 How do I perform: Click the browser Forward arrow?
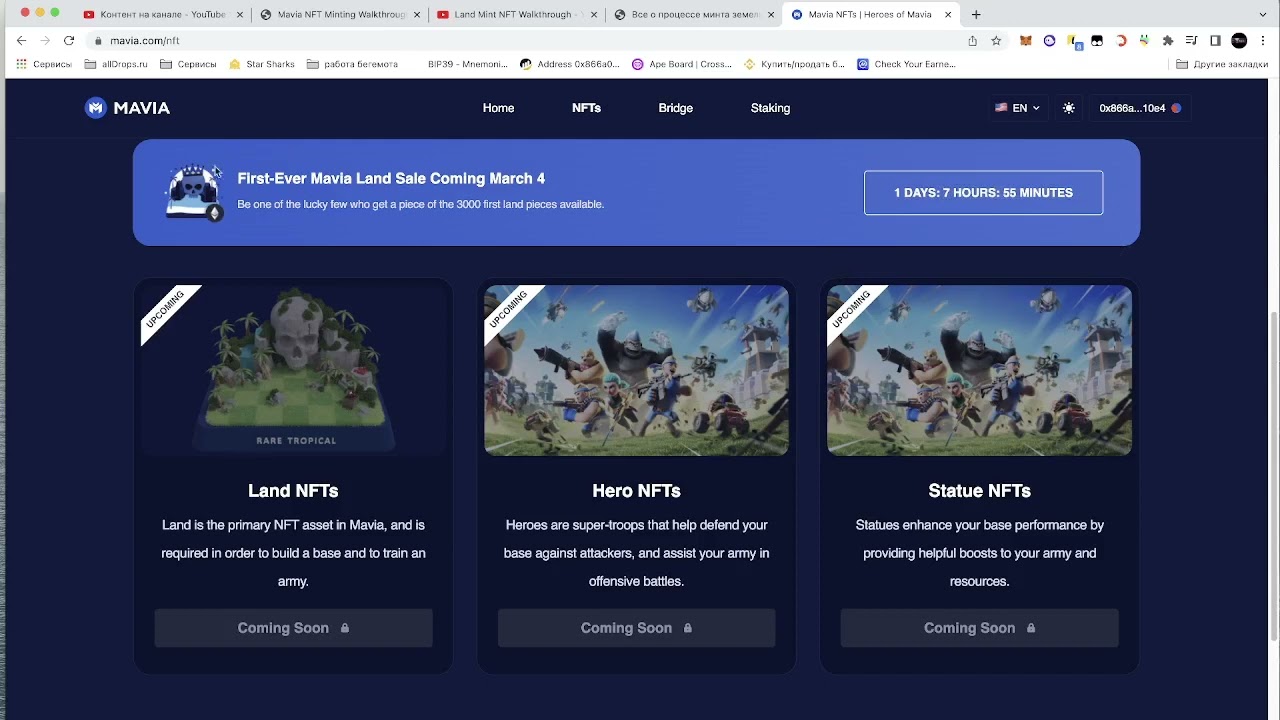pos(45,40)
